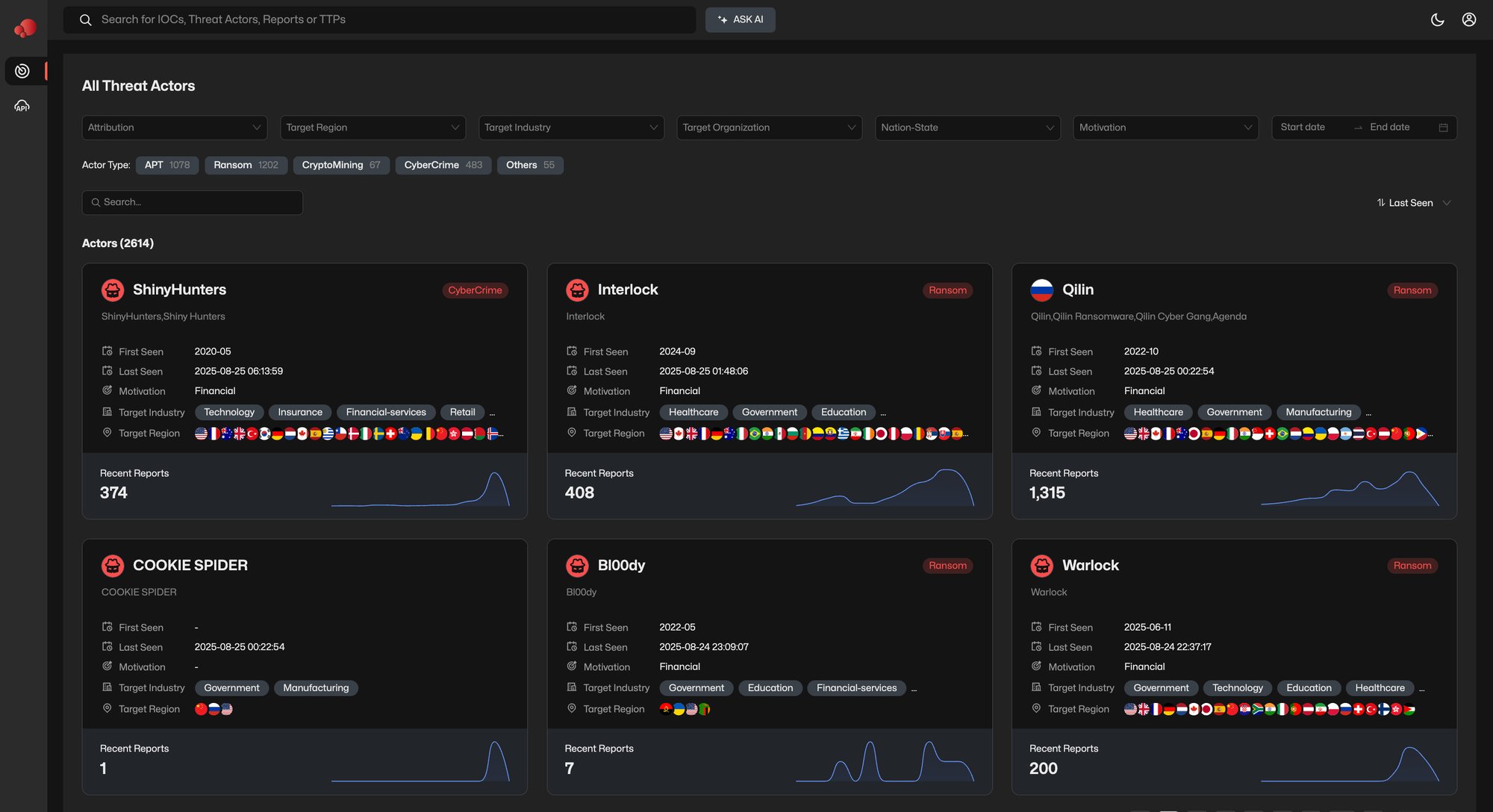
Task: Click the Retail industry tag
Action: pos(462,412)
